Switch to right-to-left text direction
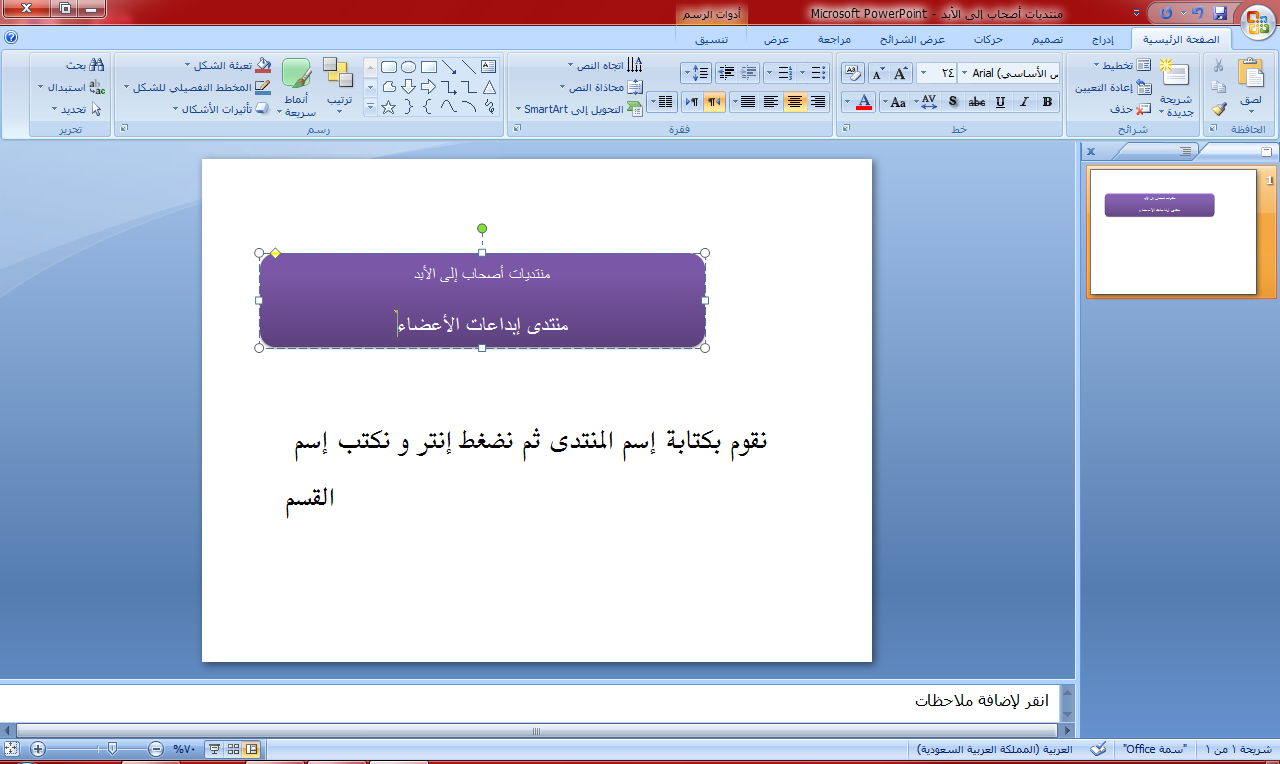Viewport: 1280px width, 764px height. pyautogui.click(x=714, y=101)
